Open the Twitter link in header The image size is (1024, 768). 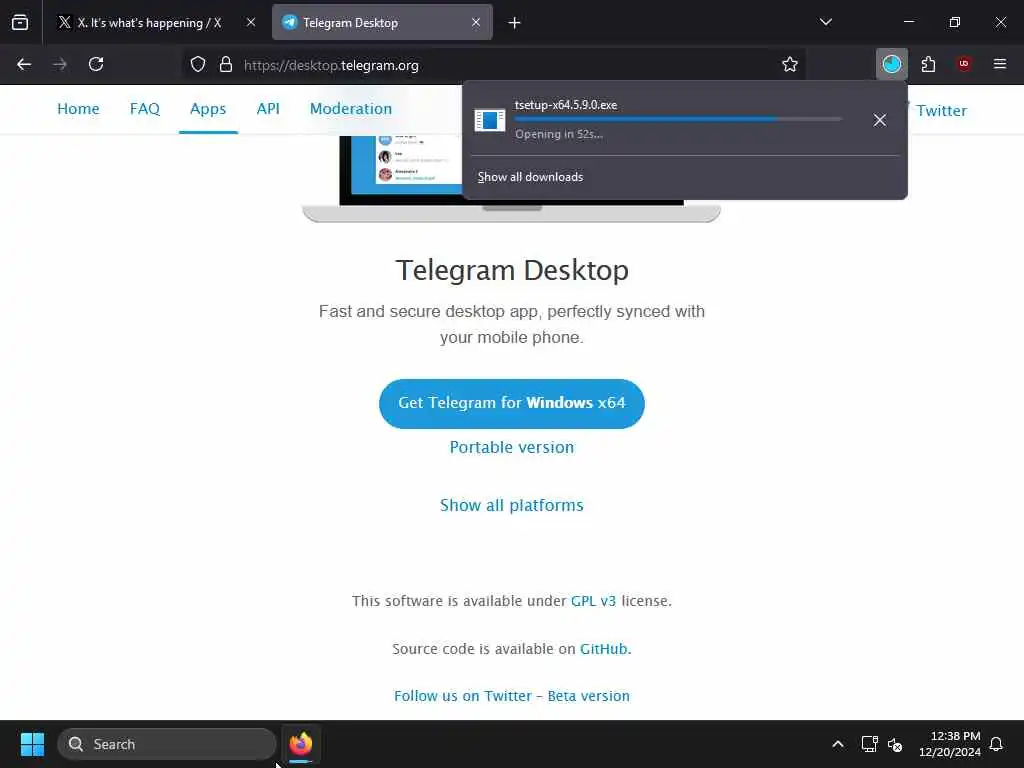941,110
